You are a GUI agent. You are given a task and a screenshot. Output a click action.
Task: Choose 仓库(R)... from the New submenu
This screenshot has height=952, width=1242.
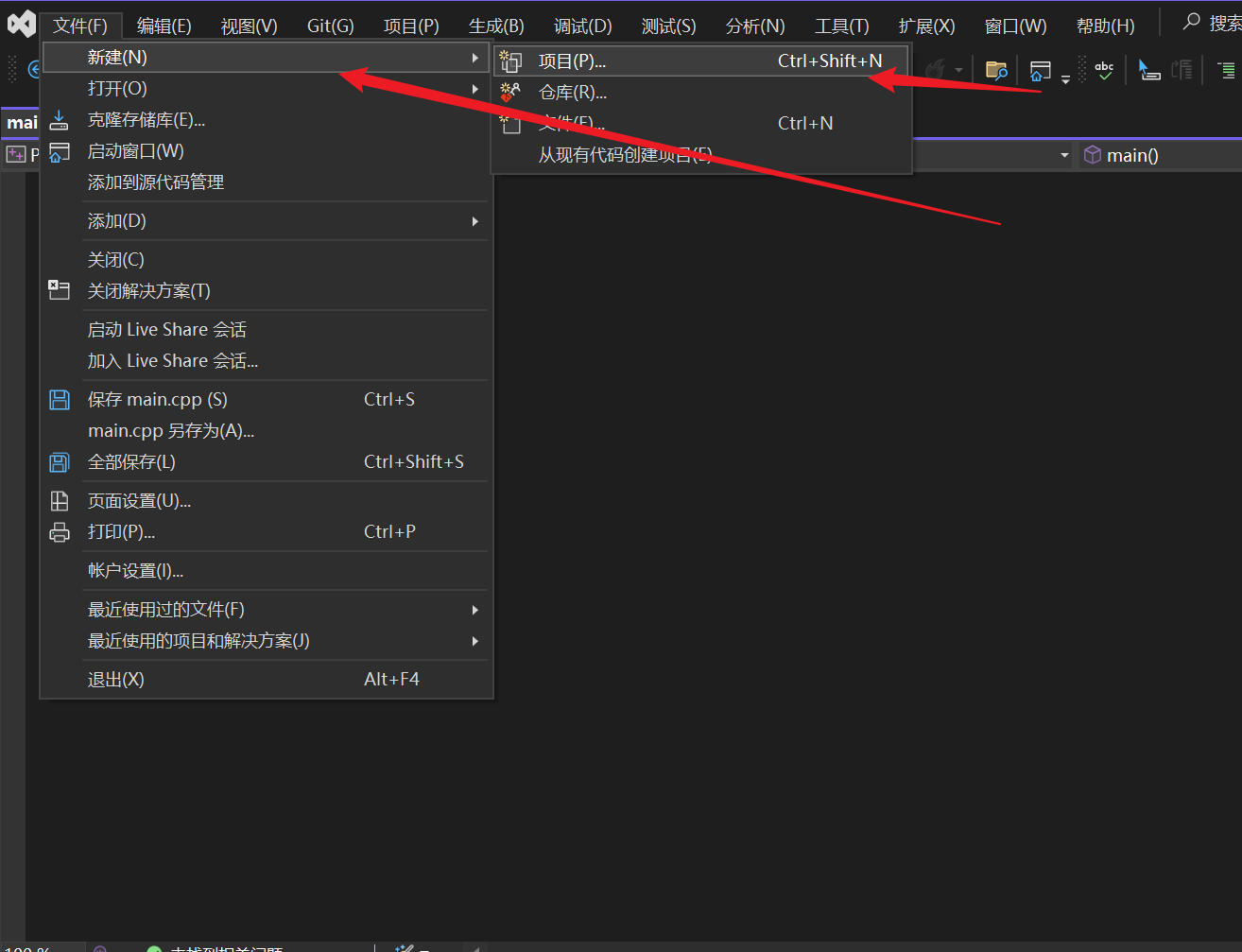click(x=572, y=93)
